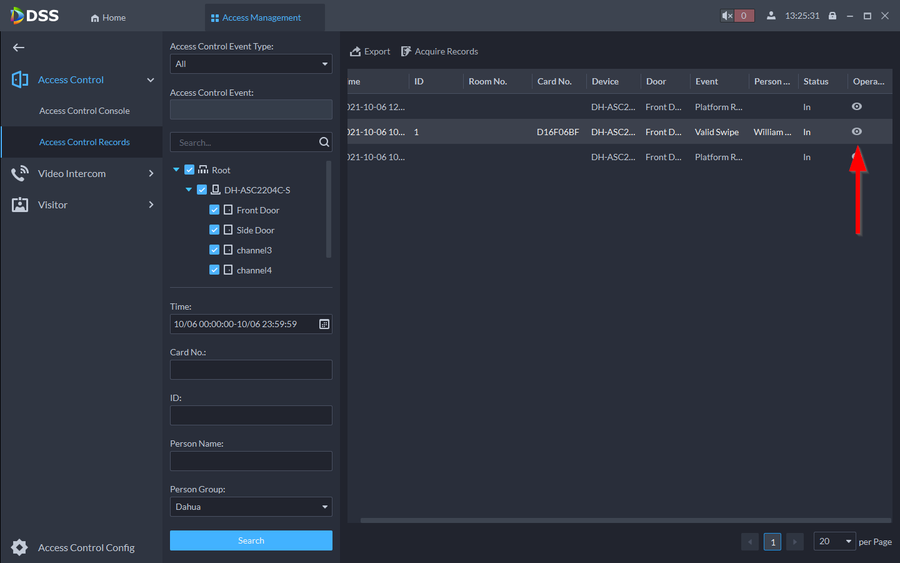Image resolution: width=900 pixels, height=563 pixels.
Task: Switch to the Home tab
Action: [108, 17]
